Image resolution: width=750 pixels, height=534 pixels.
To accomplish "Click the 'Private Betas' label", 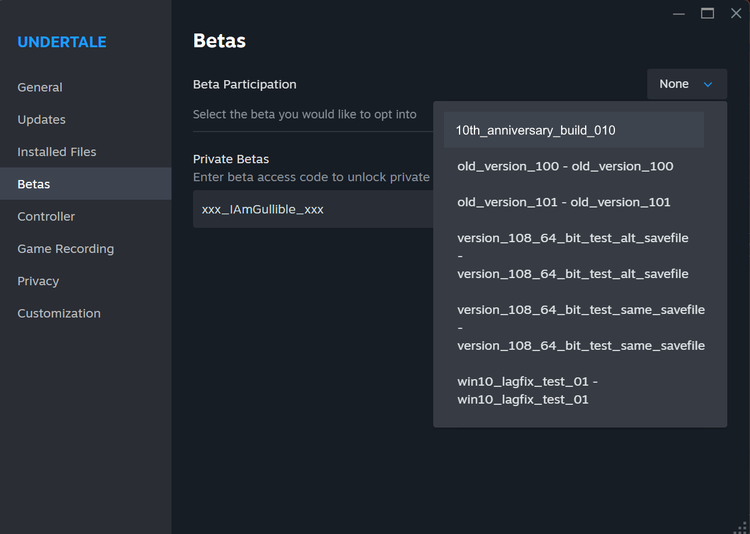I will (231, 159).
